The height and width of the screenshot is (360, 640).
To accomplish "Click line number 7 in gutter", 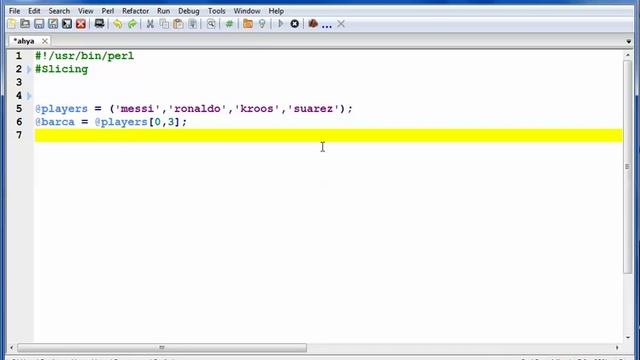I will pyautogui.click(x=19, y=135).
